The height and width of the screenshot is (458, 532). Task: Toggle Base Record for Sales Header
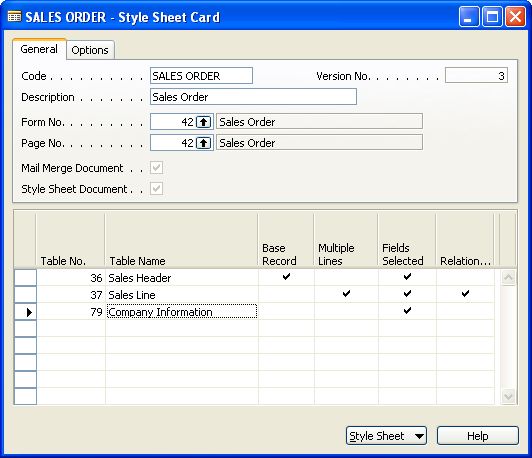[x=286, y=277]
